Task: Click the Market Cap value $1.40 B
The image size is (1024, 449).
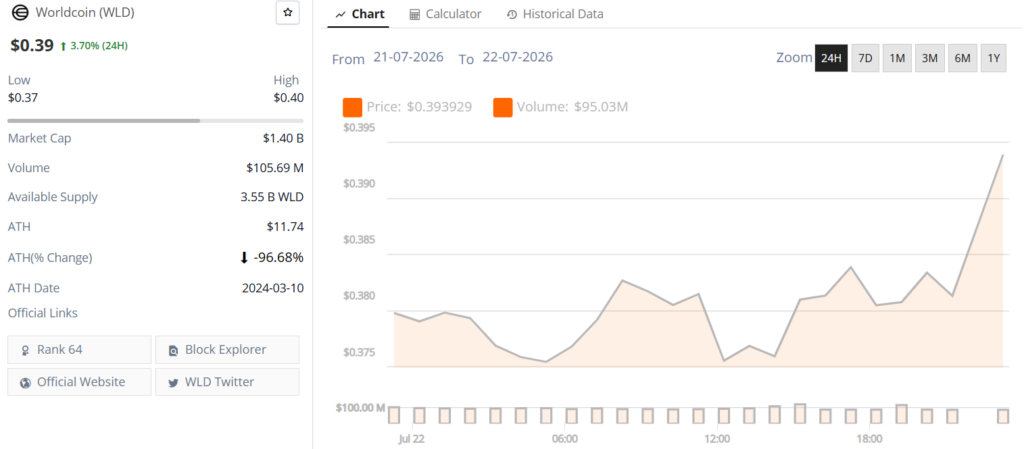Action: [x=285, y=138]
